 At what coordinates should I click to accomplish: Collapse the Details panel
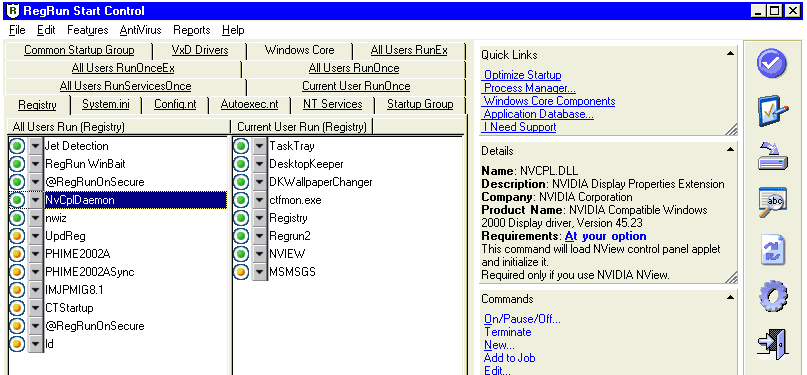pyautogui.click(x=730, y=150)
